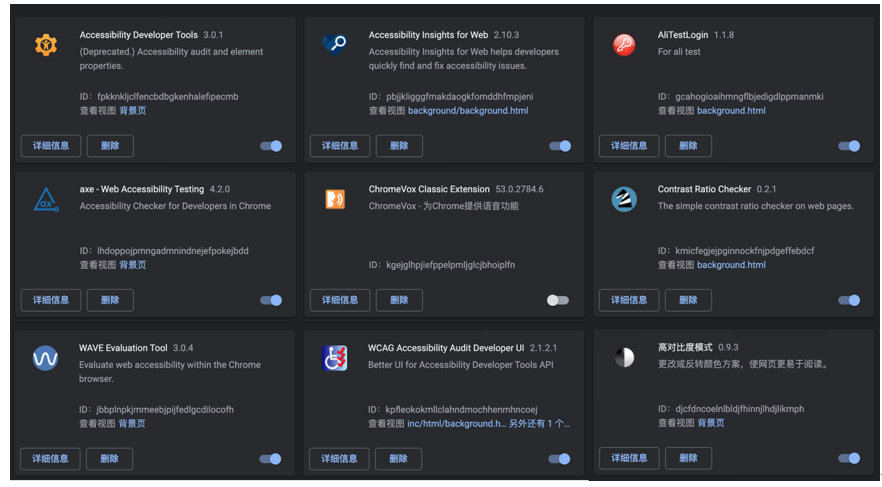882x487 pixels.
Task: Click the axe version number 4.2.0
Action: point(220,190)
